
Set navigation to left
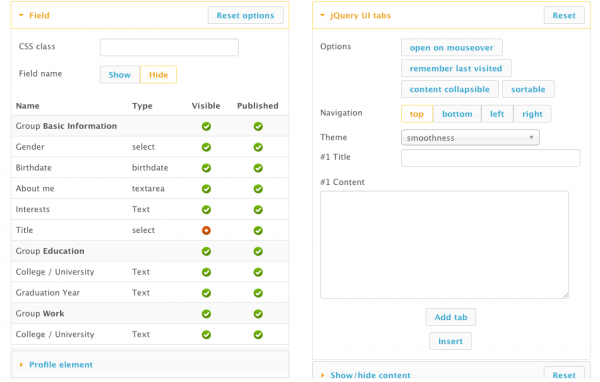pyautogui.click(x=497, y=114)
